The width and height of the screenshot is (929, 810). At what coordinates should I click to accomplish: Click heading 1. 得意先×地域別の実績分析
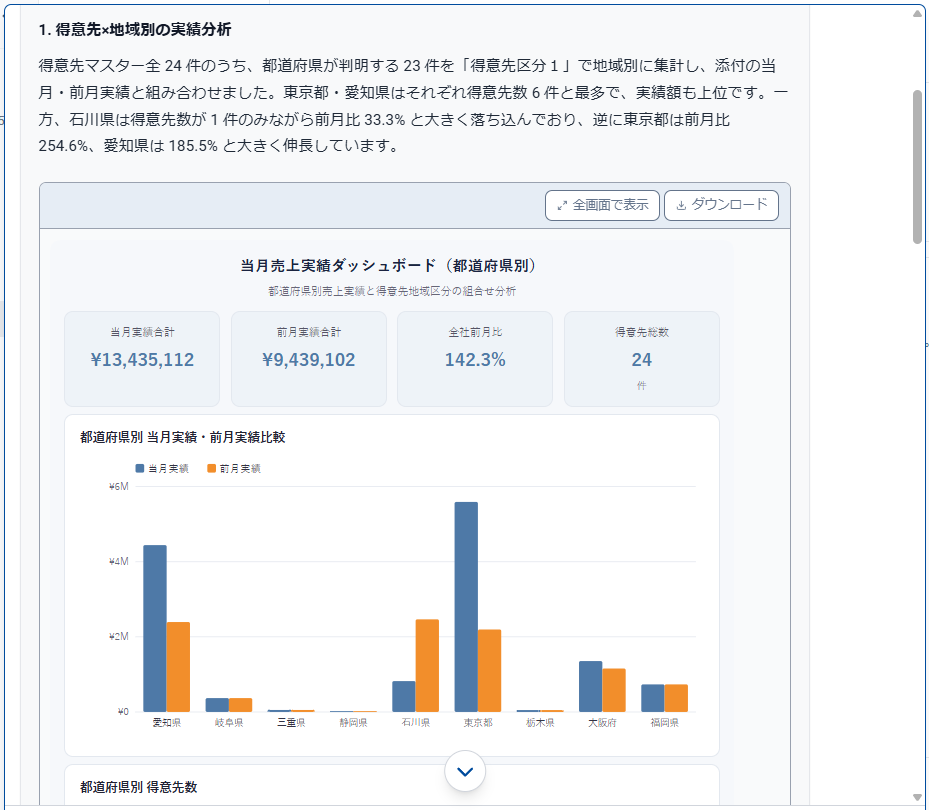[x=135, y=30]
